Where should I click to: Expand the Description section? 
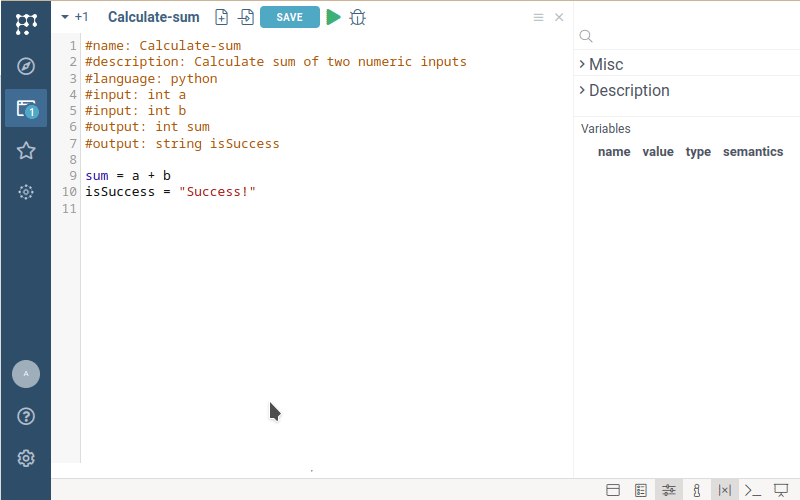click(628, 90)
